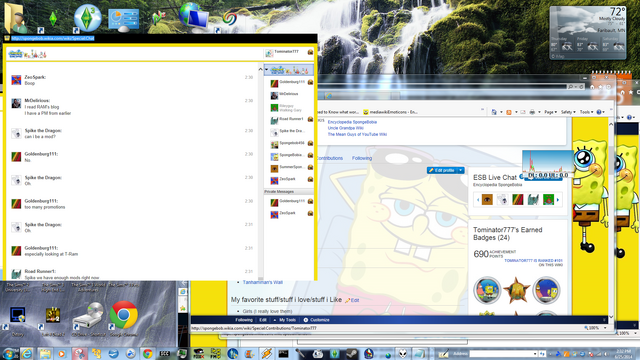Open the Tanhamman's Wall link
The width and height of the screenshot is (640, 360).
click(262, 282)
